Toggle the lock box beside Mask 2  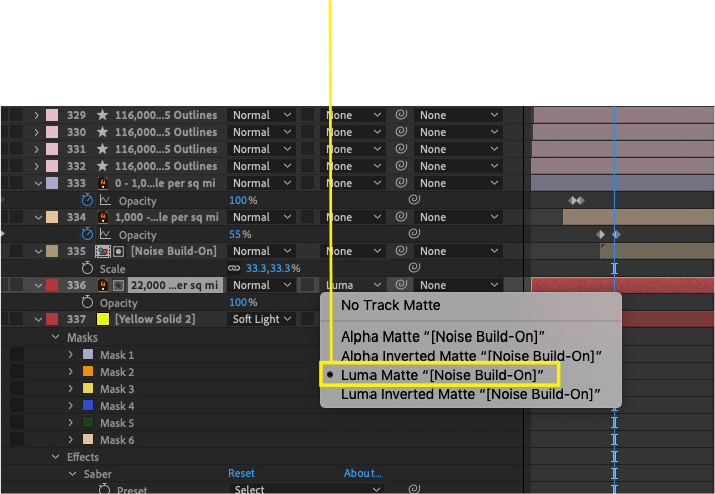[17, 371]
